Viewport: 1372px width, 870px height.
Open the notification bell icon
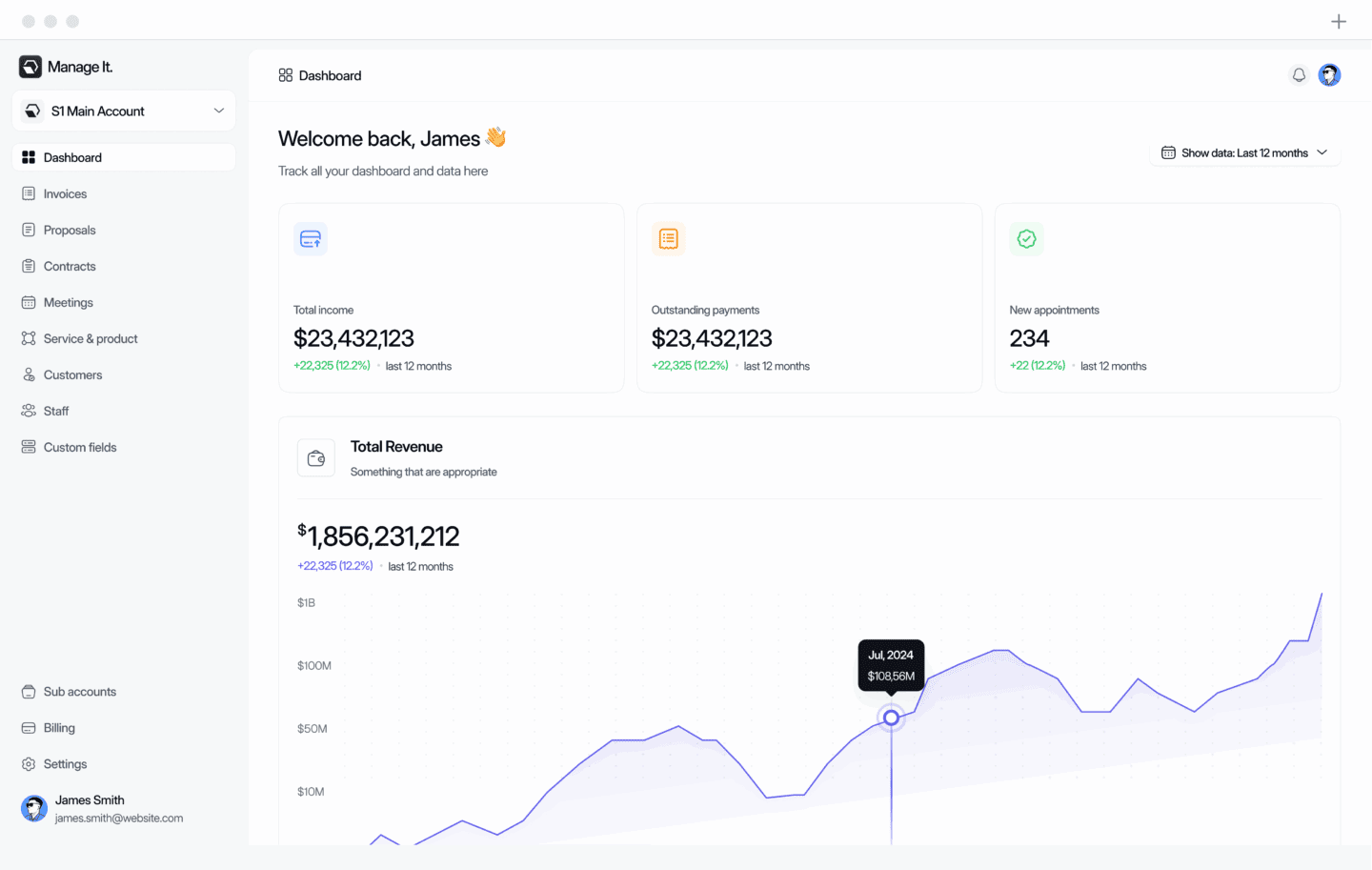tap(1299, 74)
